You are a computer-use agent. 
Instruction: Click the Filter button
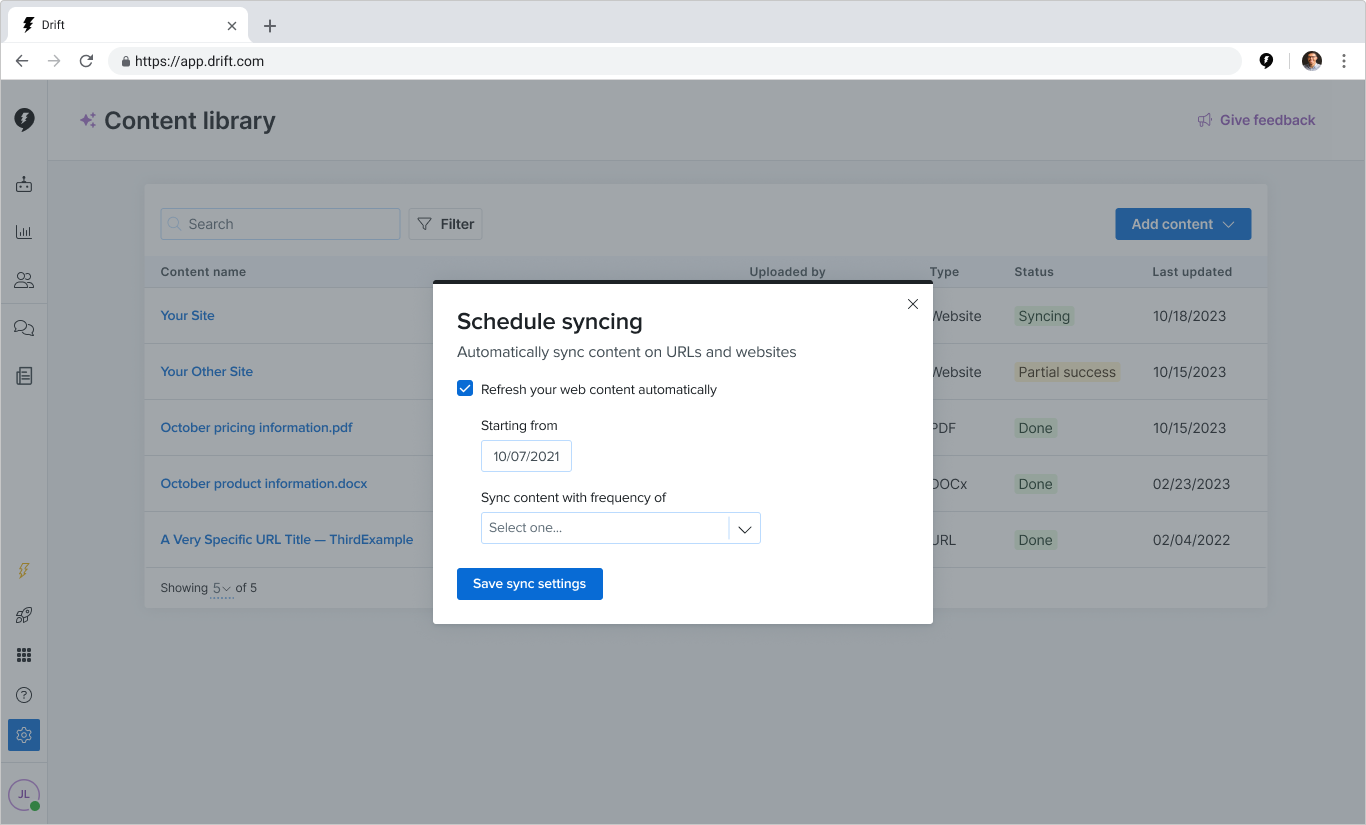445,224
